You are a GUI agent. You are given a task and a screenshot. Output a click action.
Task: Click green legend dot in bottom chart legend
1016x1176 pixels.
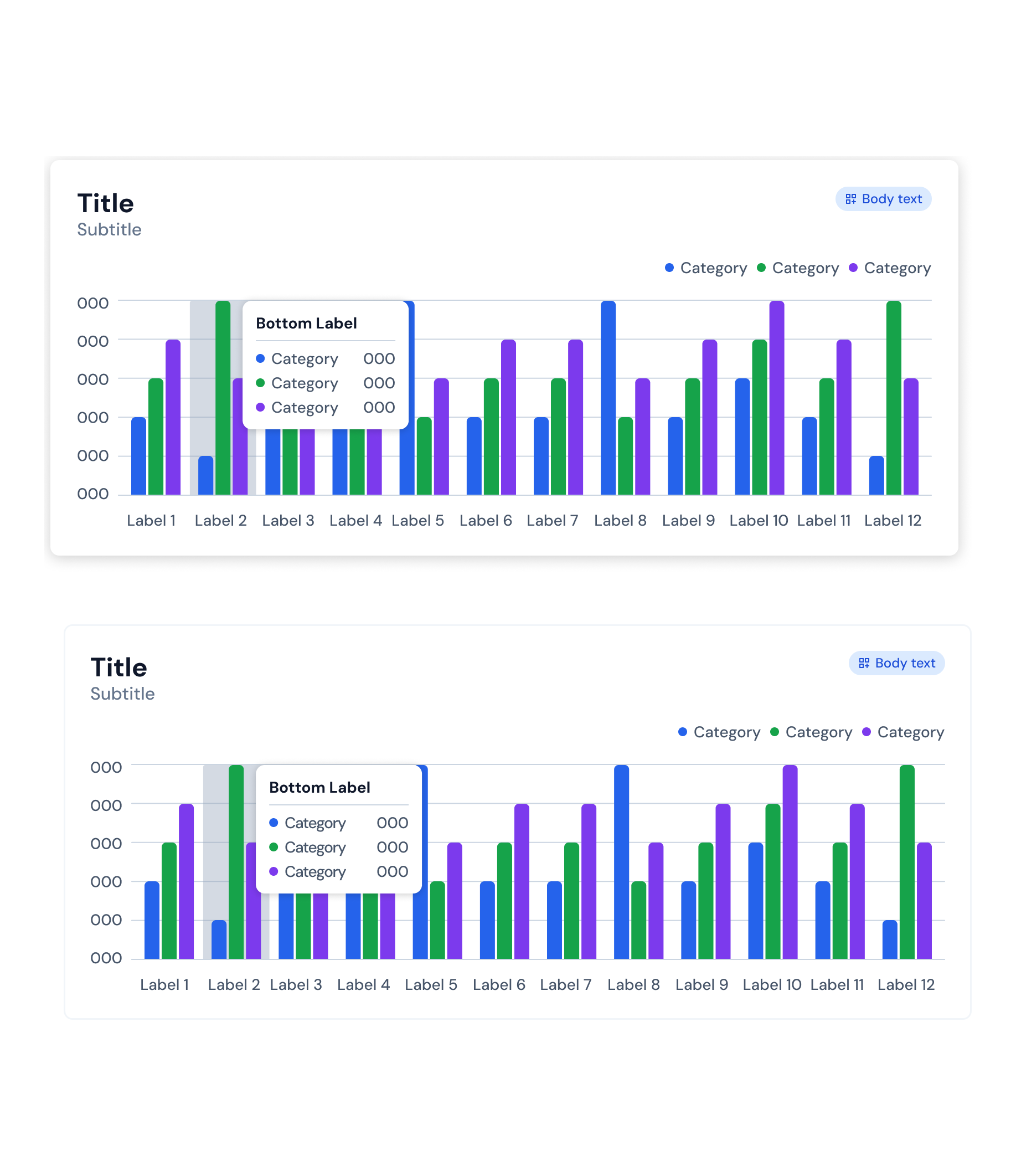coord(775,732)
